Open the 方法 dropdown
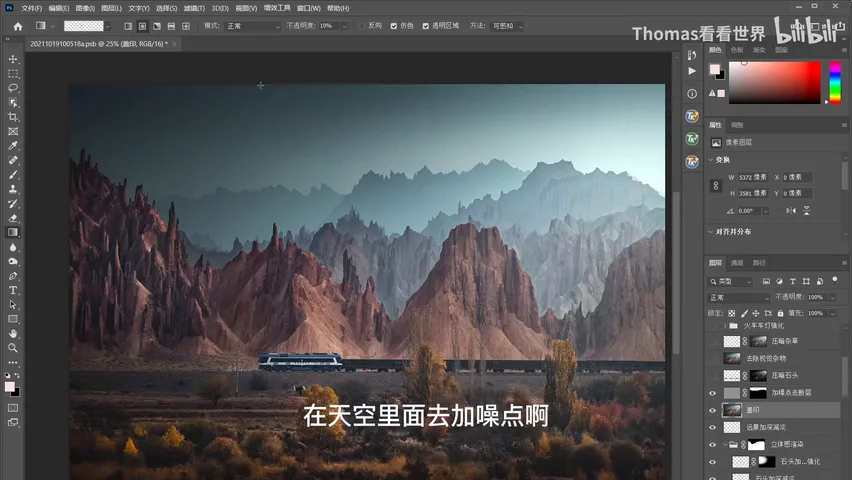The image size is (852, 480). coord(507,26)
